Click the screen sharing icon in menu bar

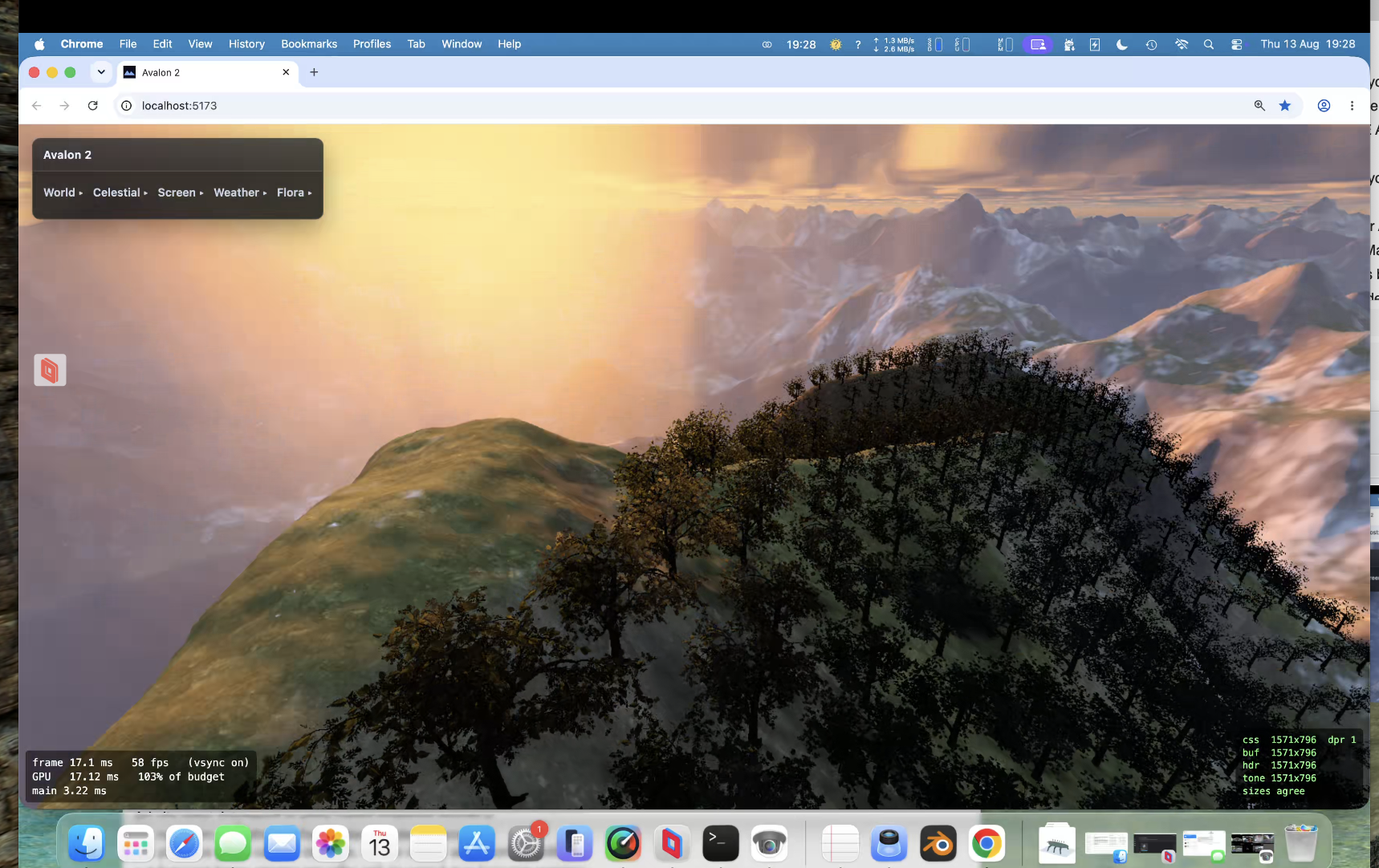point(1038,44)
